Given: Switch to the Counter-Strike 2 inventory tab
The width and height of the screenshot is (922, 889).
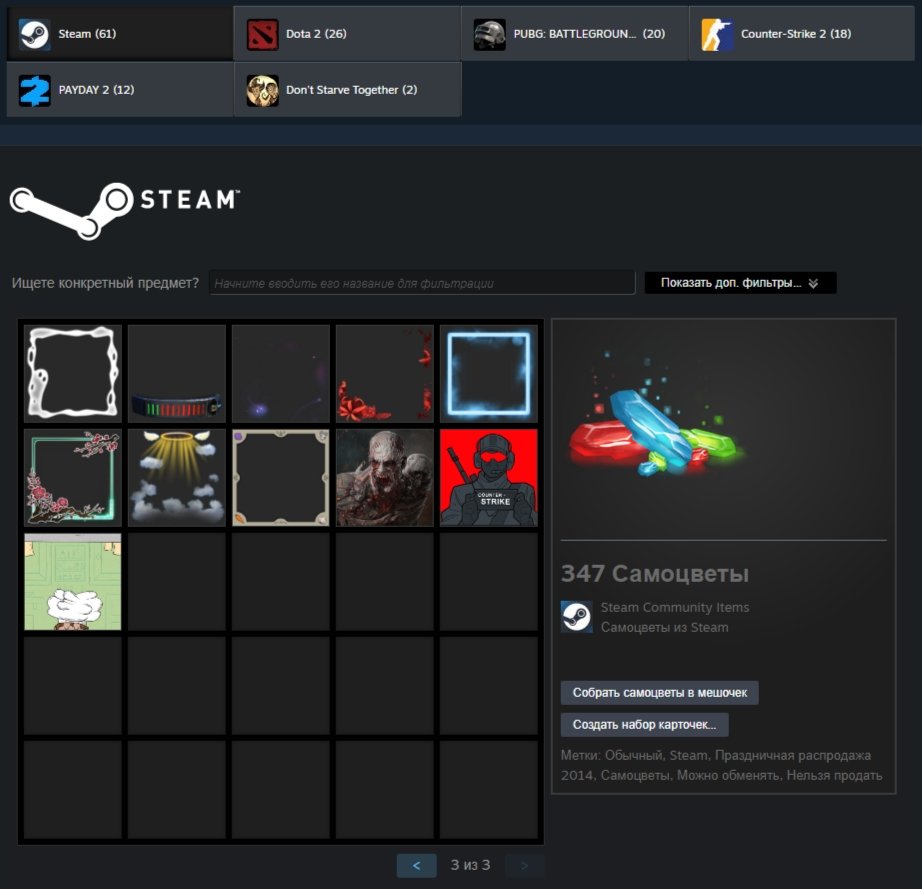Looking at the screenshot, I should [x=802, y=34].
